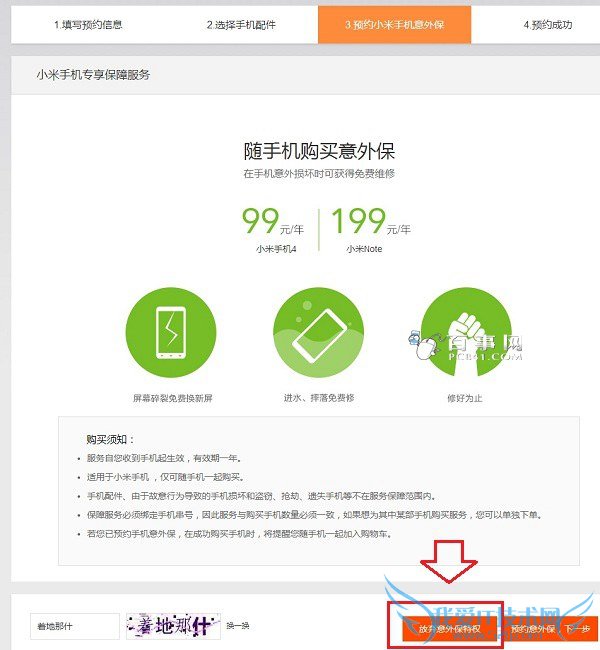Click the water damage phone icon

coord(318,332)
